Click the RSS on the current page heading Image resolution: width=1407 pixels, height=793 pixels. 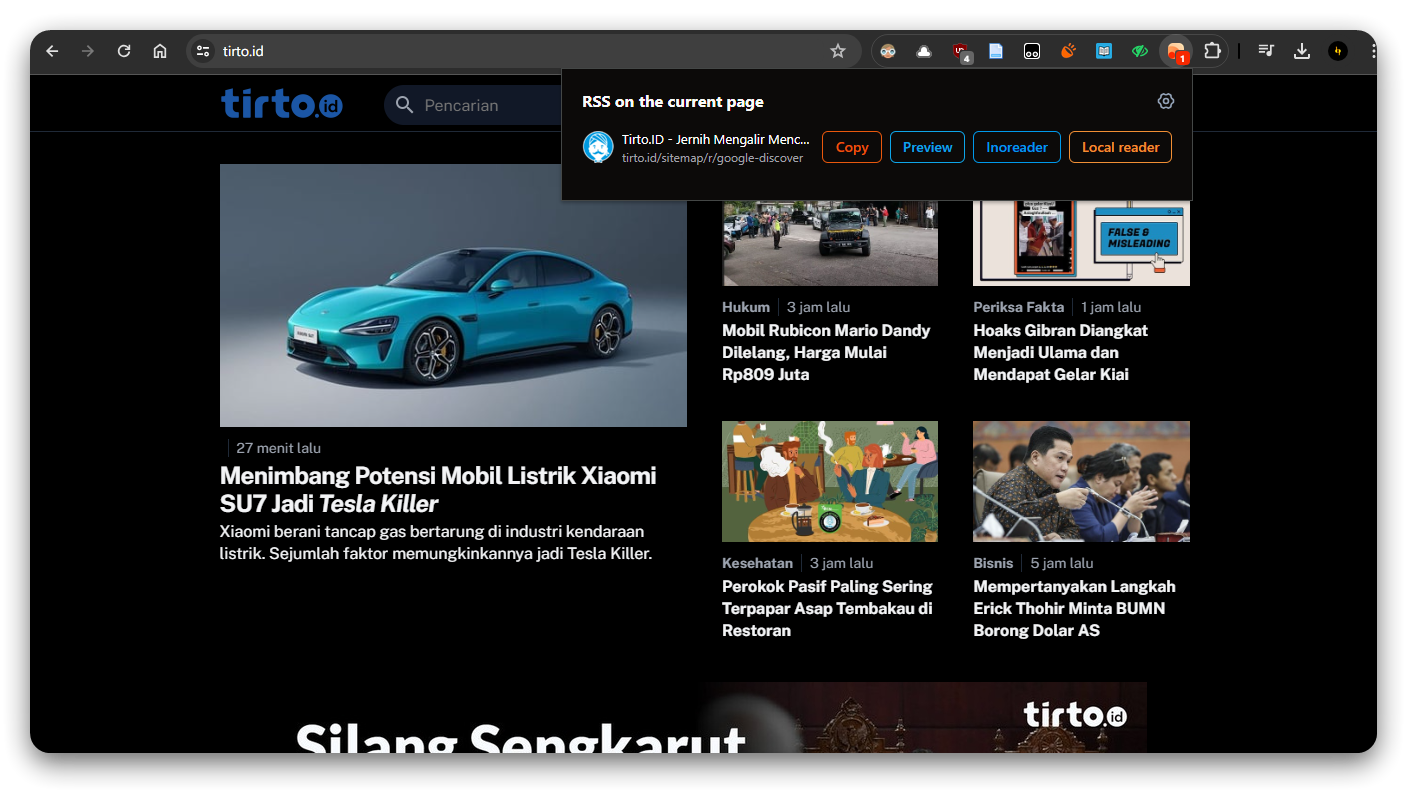click(x=673, y=101)
